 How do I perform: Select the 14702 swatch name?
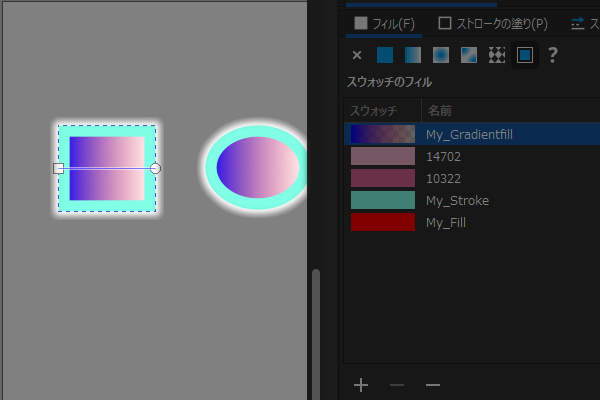(443, 157)
